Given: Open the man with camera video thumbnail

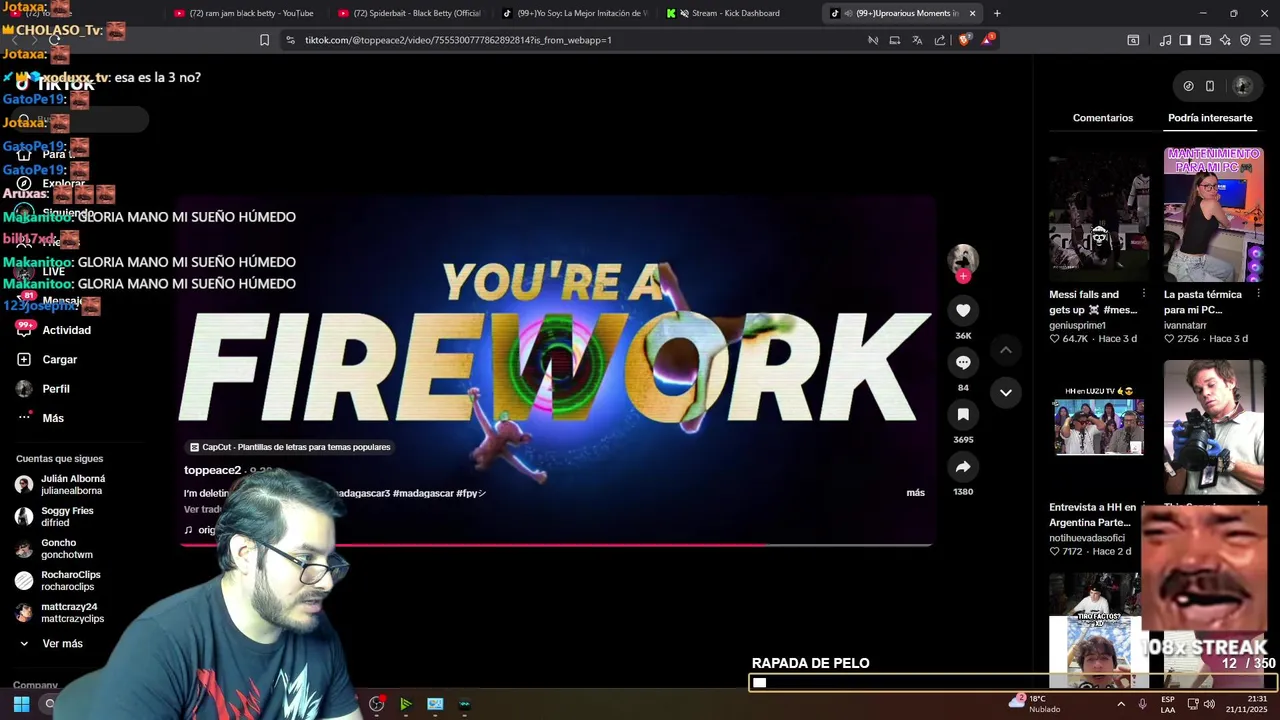Looking at the screenshot, I should (1214, 427).
